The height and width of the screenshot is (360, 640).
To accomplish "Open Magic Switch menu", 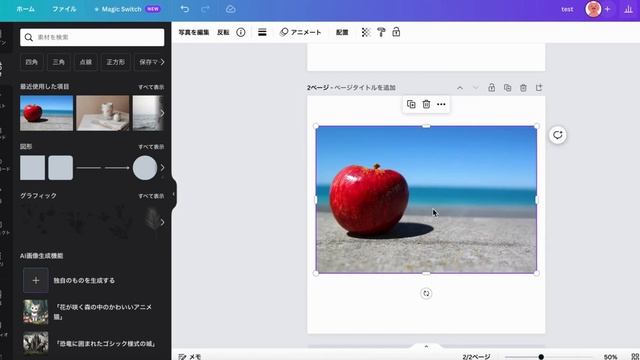I will pos(127,9).
